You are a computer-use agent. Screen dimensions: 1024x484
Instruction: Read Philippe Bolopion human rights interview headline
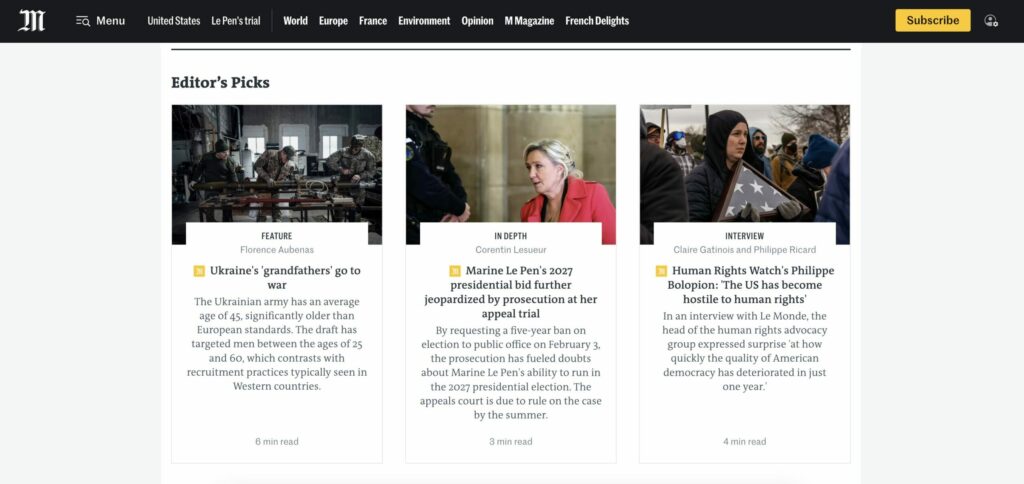click(751, 285)
